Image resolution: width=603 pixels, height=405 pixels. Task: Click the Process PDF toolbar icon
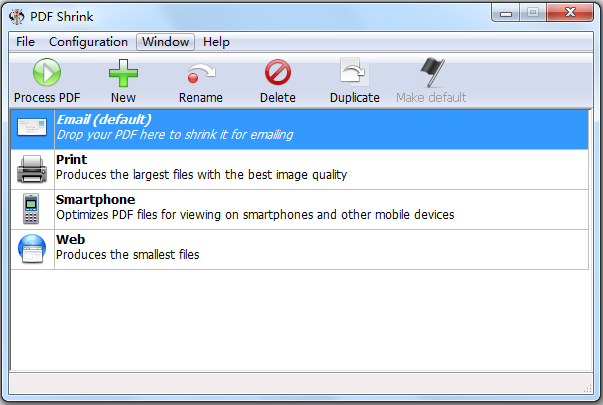pyautogui.click(x=46, y=73)
